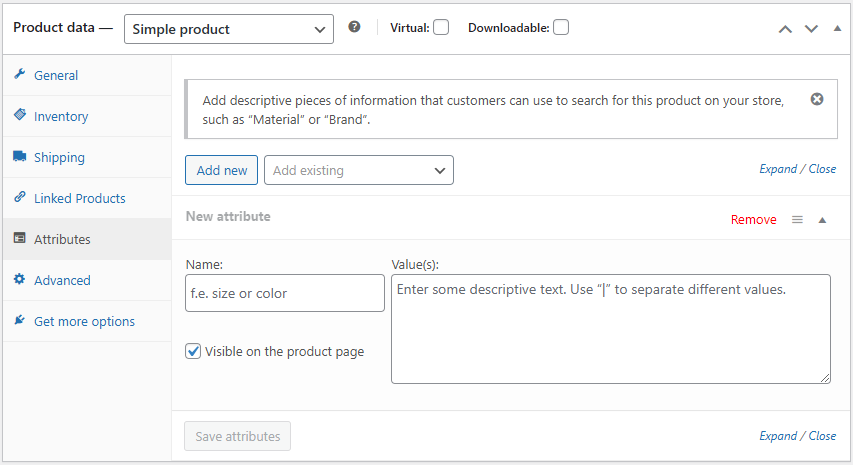This screenshot has height=465, width=853.
Task: Open the Add existing attribute dropdown
Action: pos(359,170)
